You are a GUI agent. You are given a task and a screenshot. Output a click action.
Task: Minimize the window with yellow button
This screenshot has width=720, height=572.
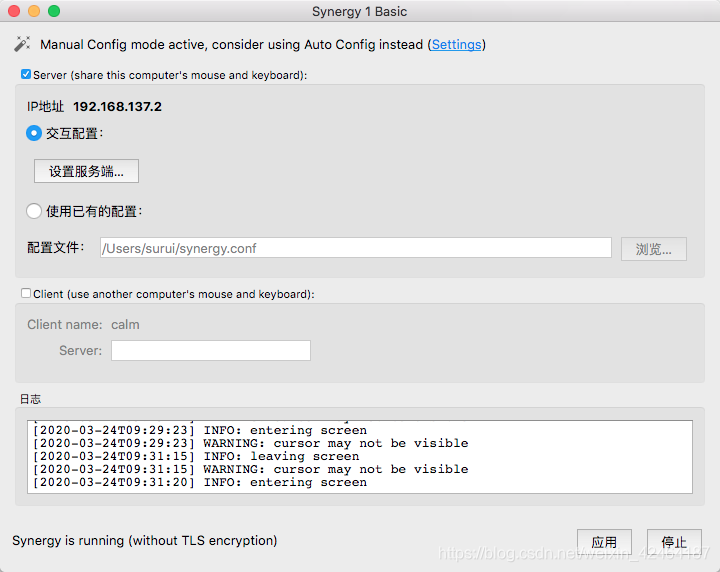tap(34, 11)
